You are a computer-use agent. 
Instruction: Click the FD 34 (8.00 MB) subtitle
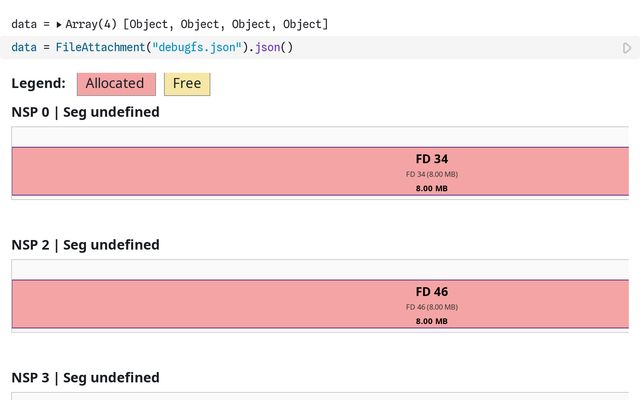pos(432,174)
